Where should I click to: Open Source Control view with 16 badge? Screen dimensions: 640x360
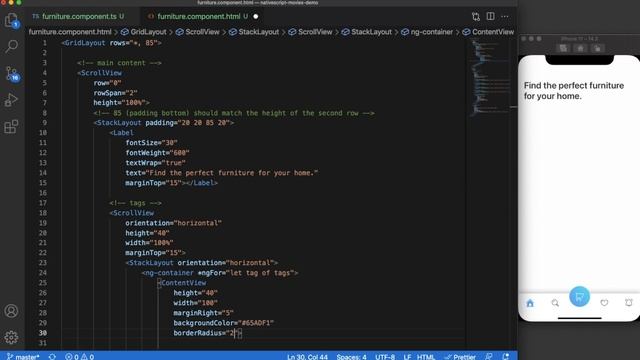(x=11, y=73)
